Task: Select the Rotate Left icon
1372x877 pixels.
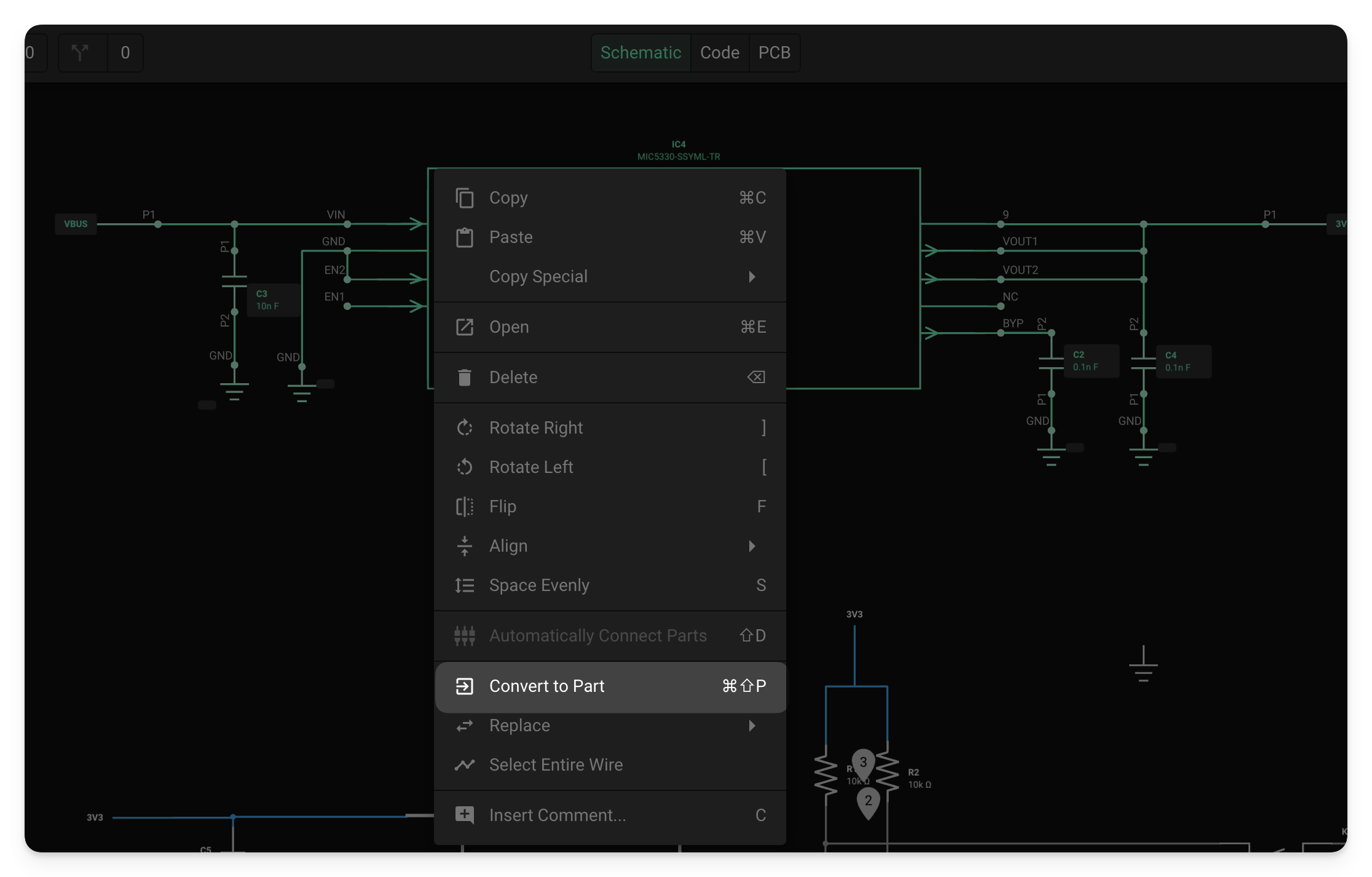Action: tap(464, 467)
